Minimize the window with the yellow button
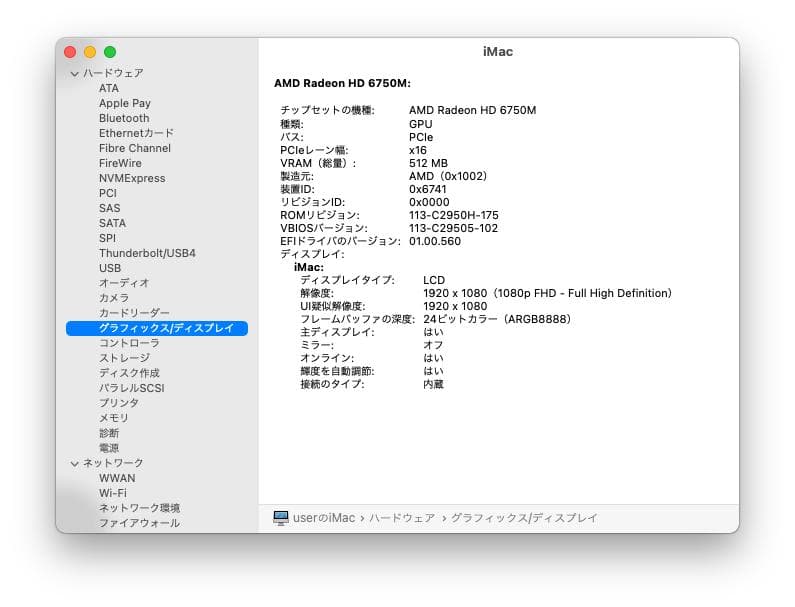Screen dimensions: 795x607 (90, 52)
